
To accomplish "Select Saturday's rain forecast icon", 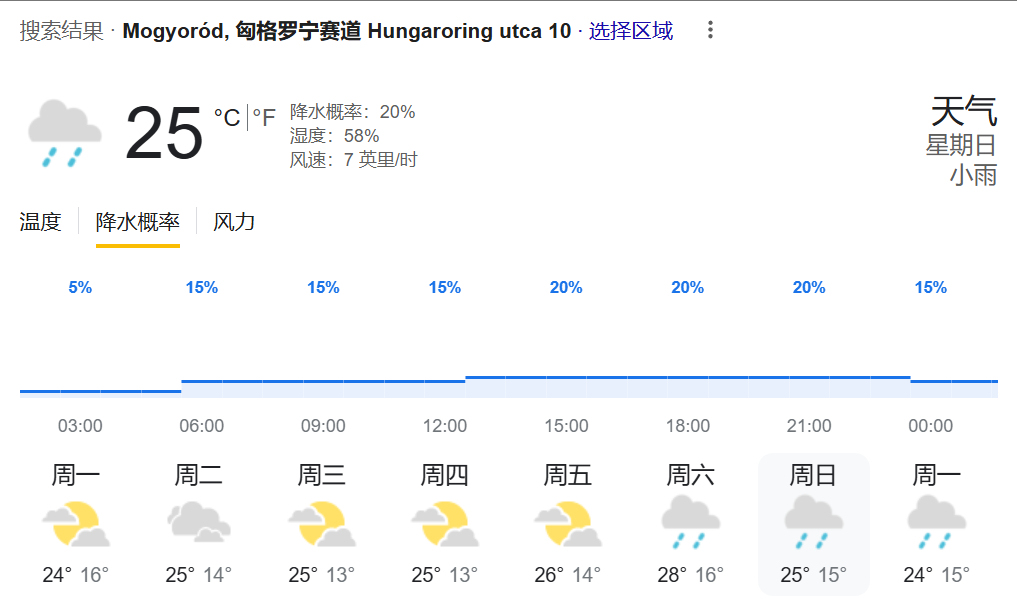I will pos(690,523).
